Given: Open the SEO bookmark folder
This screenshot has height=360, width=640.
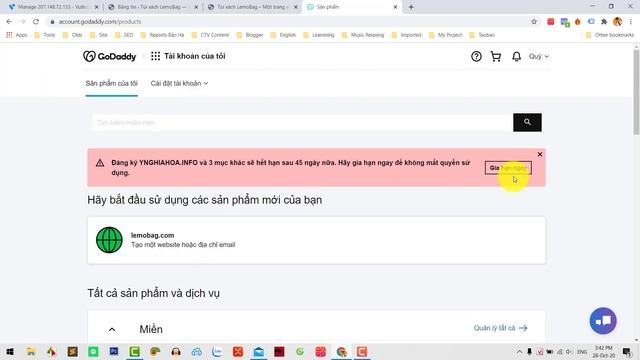Looking at the screenshot, I should (x=124, y=35).
